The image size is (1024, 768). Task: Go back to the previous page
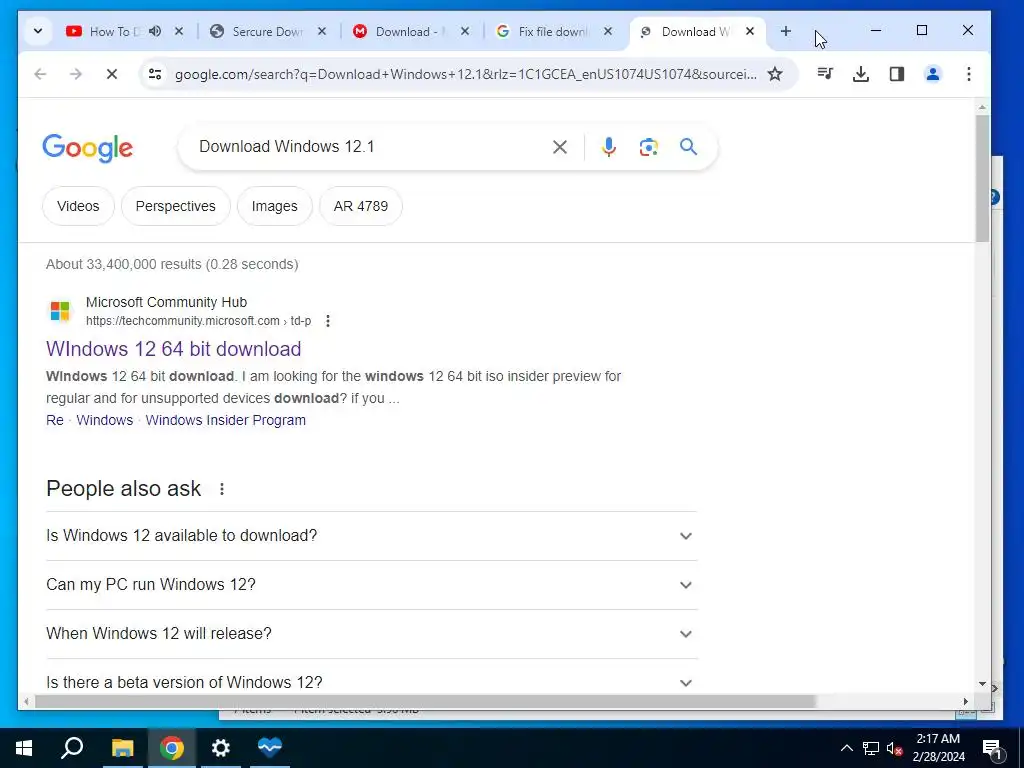coord(40,74)
